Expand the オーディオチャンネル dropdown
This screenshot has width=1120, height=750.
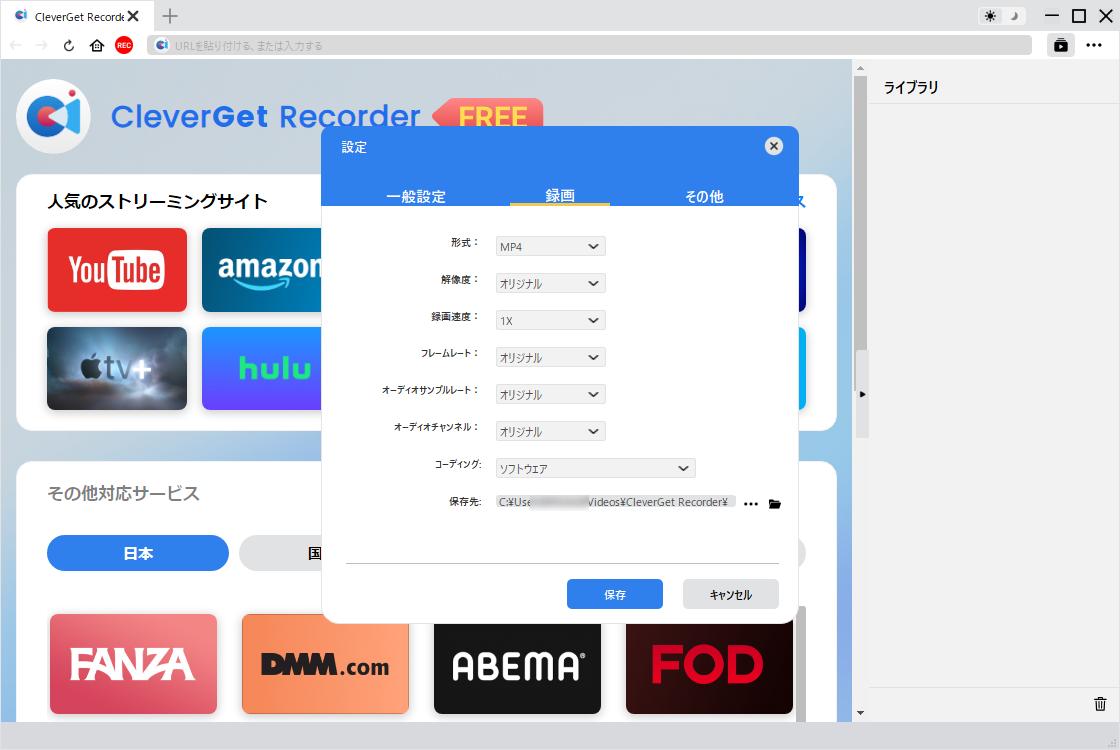point(551,431)
